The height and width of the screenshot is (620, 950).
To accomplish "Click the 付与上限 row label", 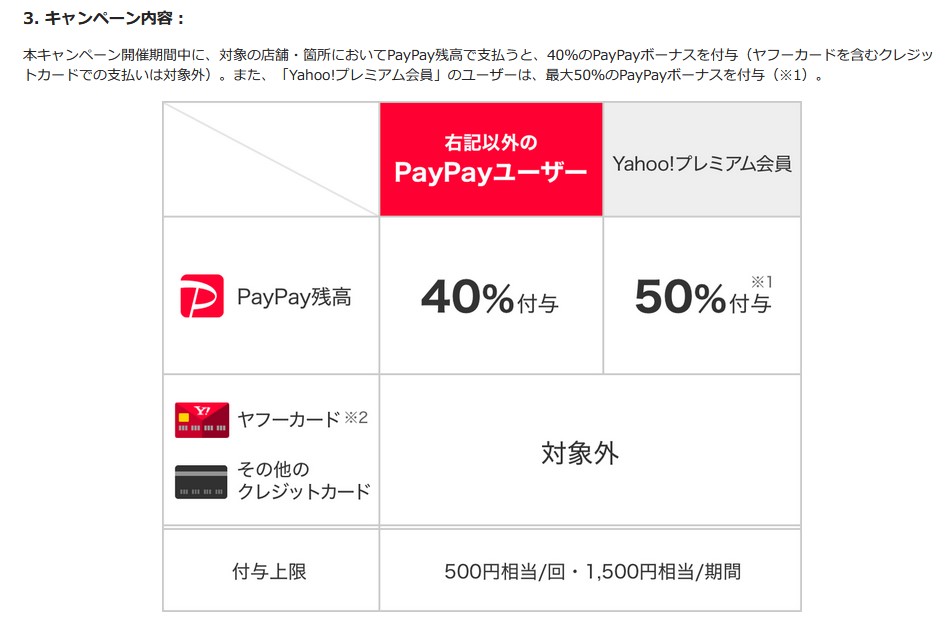I will (269, 572).
